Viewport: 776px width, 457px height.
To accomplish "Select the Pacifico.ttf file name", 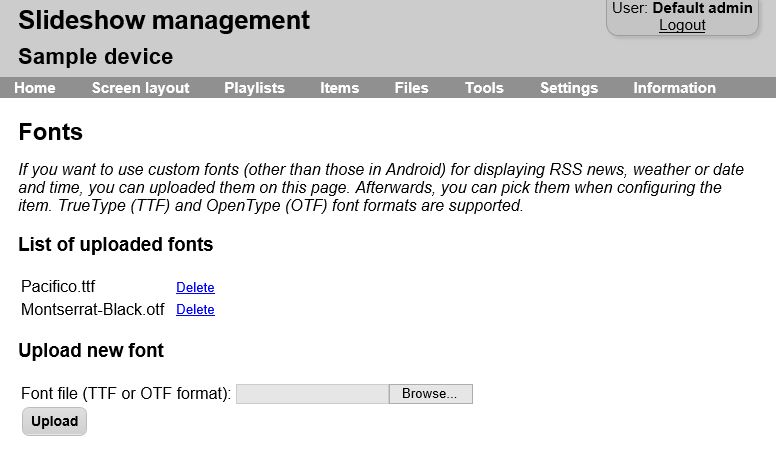I will (x=58, y=287).
